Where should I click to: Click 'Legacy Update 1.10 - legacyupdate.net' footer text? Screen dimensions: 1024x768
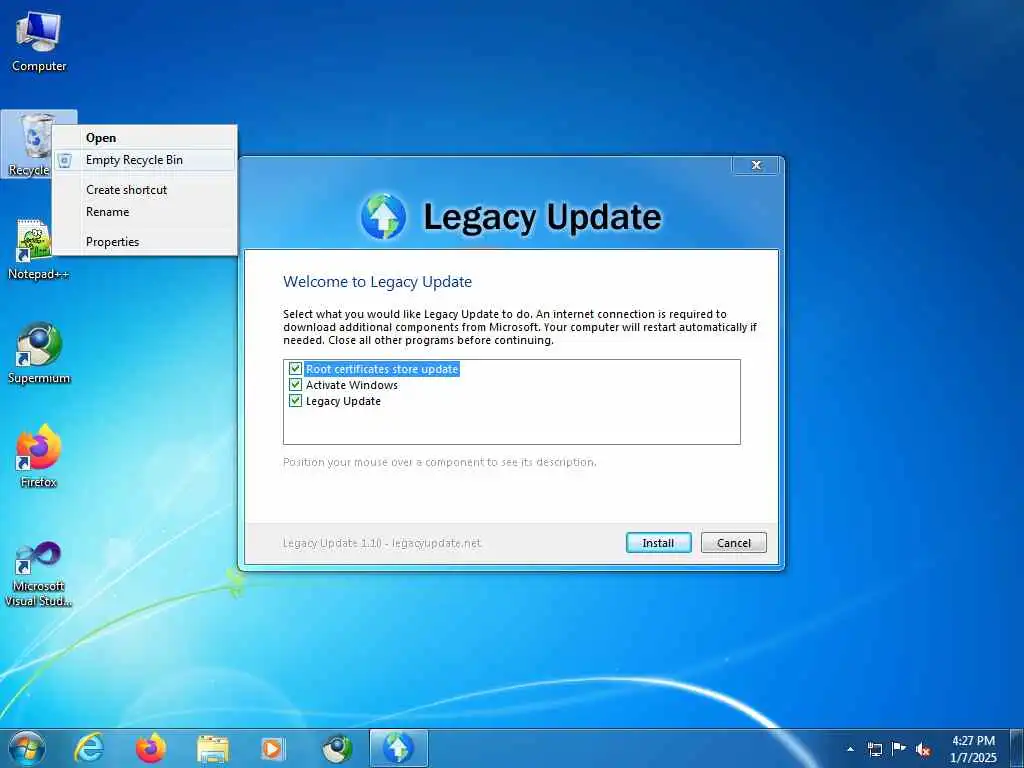(381, 543)
